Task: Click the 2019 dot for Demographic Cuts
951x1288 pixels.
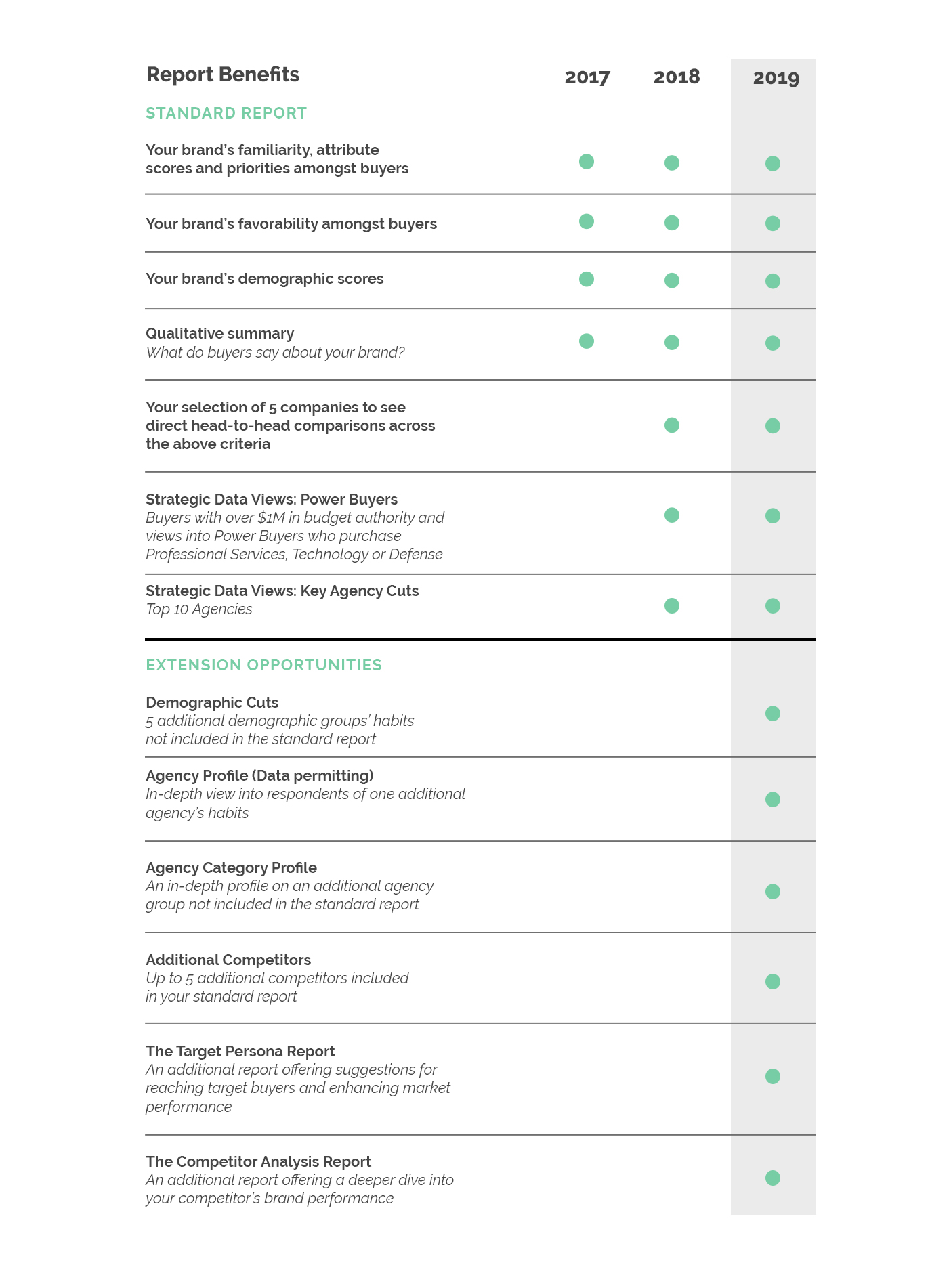Action: coord(772,714)
